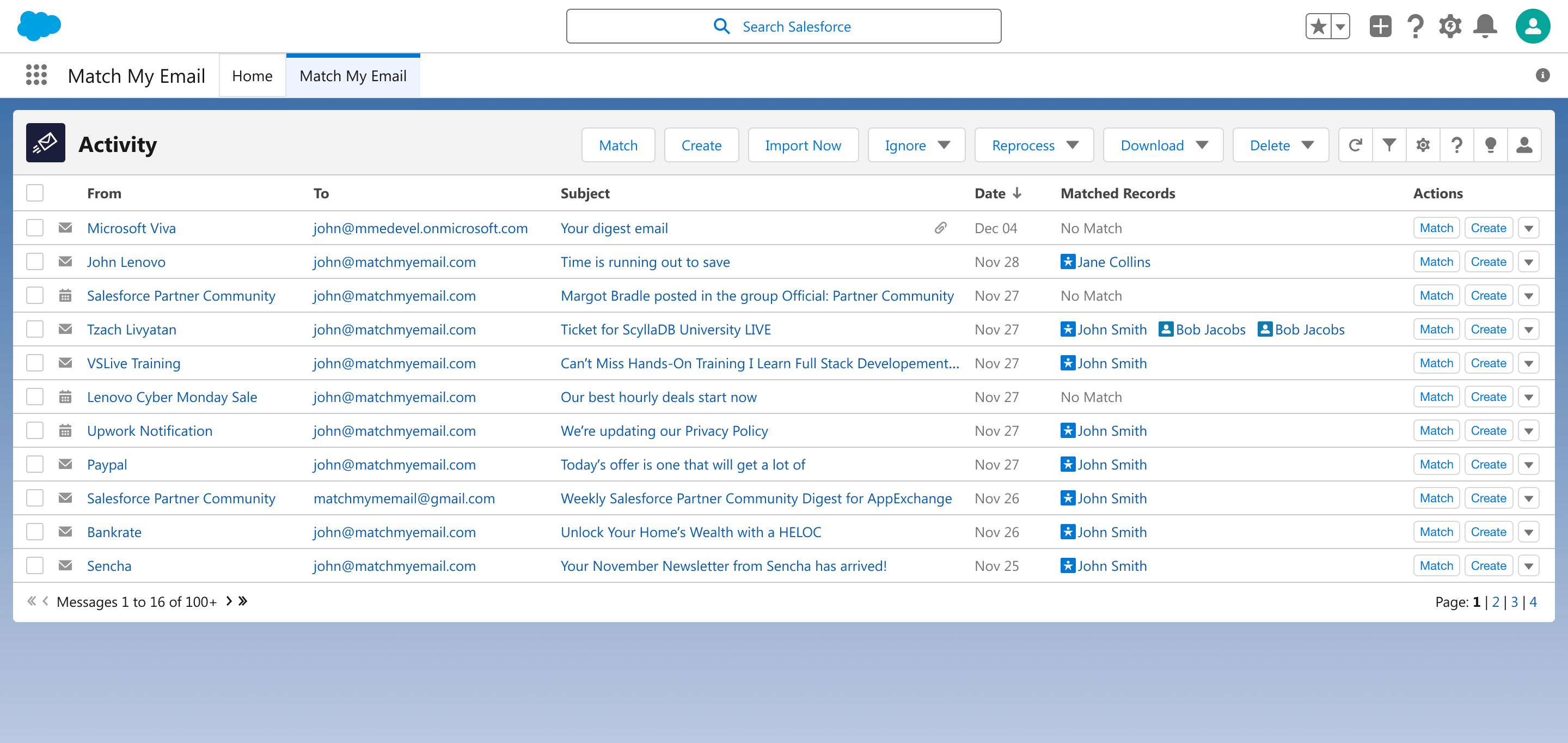Click the lightbulb tips icon
The height and width of the screenshot is (743, 1568).
click(x=1490, y=145)
